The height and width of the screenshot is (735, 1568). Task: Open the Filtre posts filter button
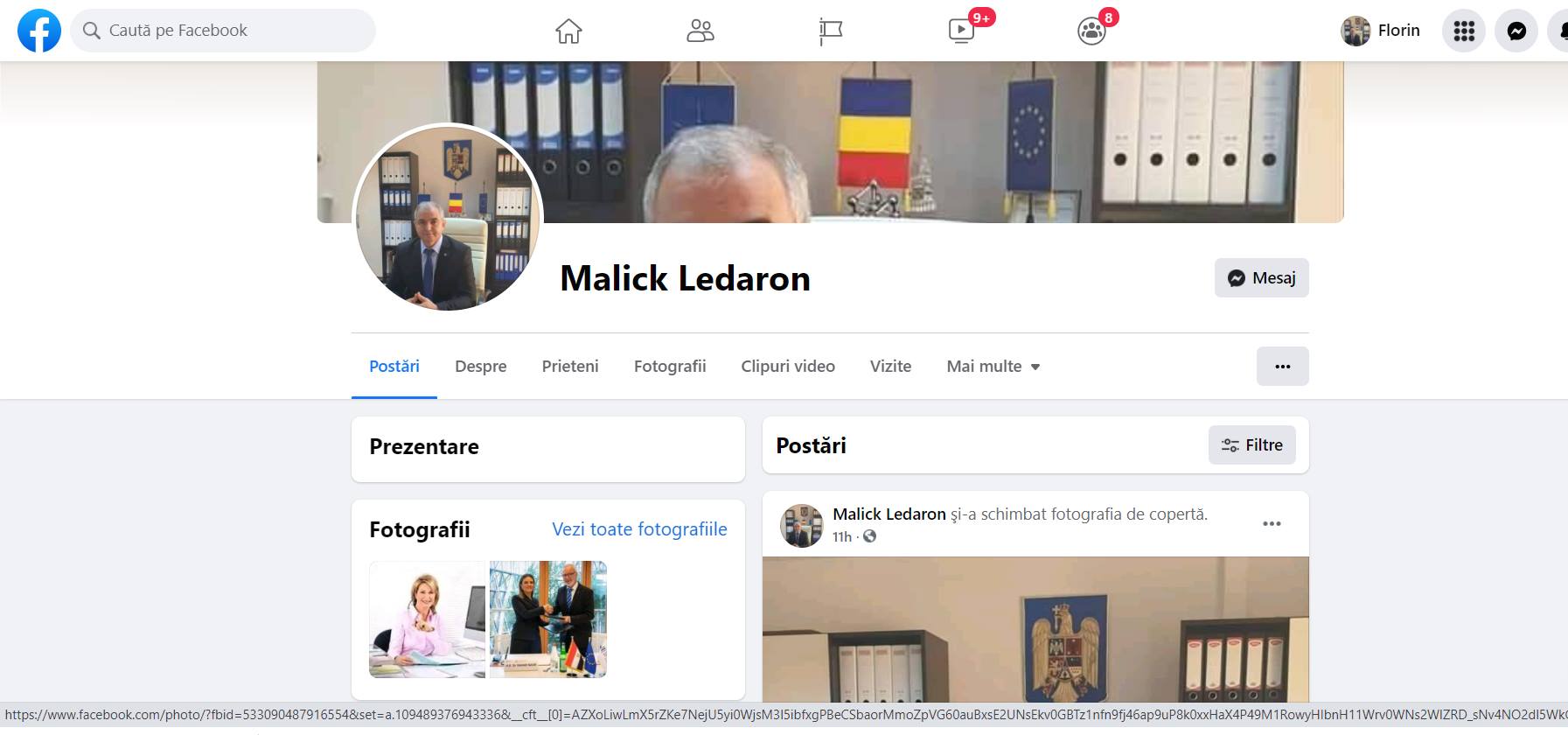[x=1251, y=445]
